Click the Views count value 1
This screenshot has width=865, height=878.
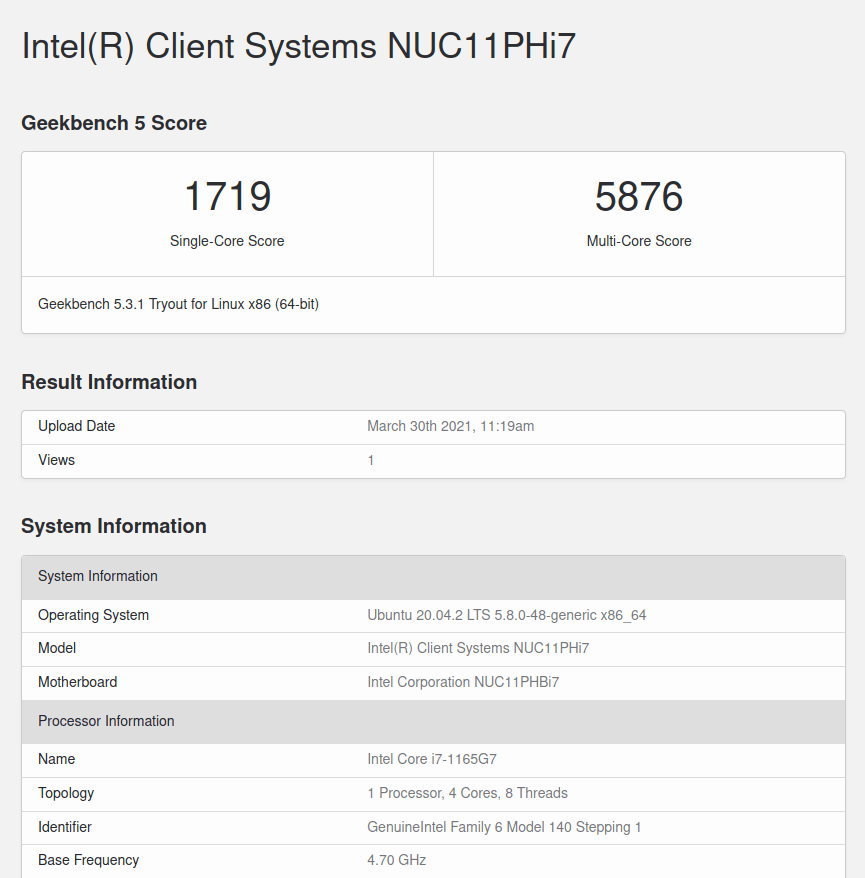point(371,460)
